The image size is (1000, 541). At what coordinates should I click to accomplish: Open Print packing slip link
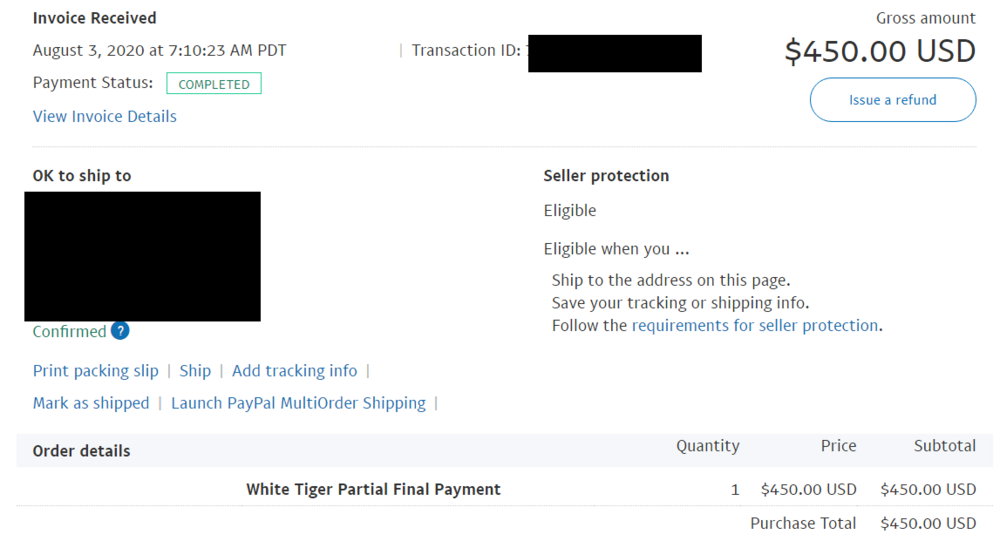coord(96,371)
